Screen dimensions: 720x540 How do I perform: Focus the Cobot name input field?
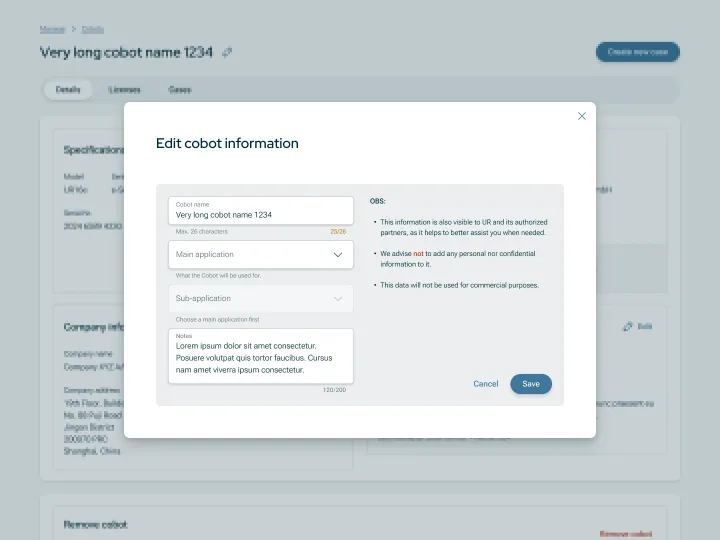(x=260, y=214)
